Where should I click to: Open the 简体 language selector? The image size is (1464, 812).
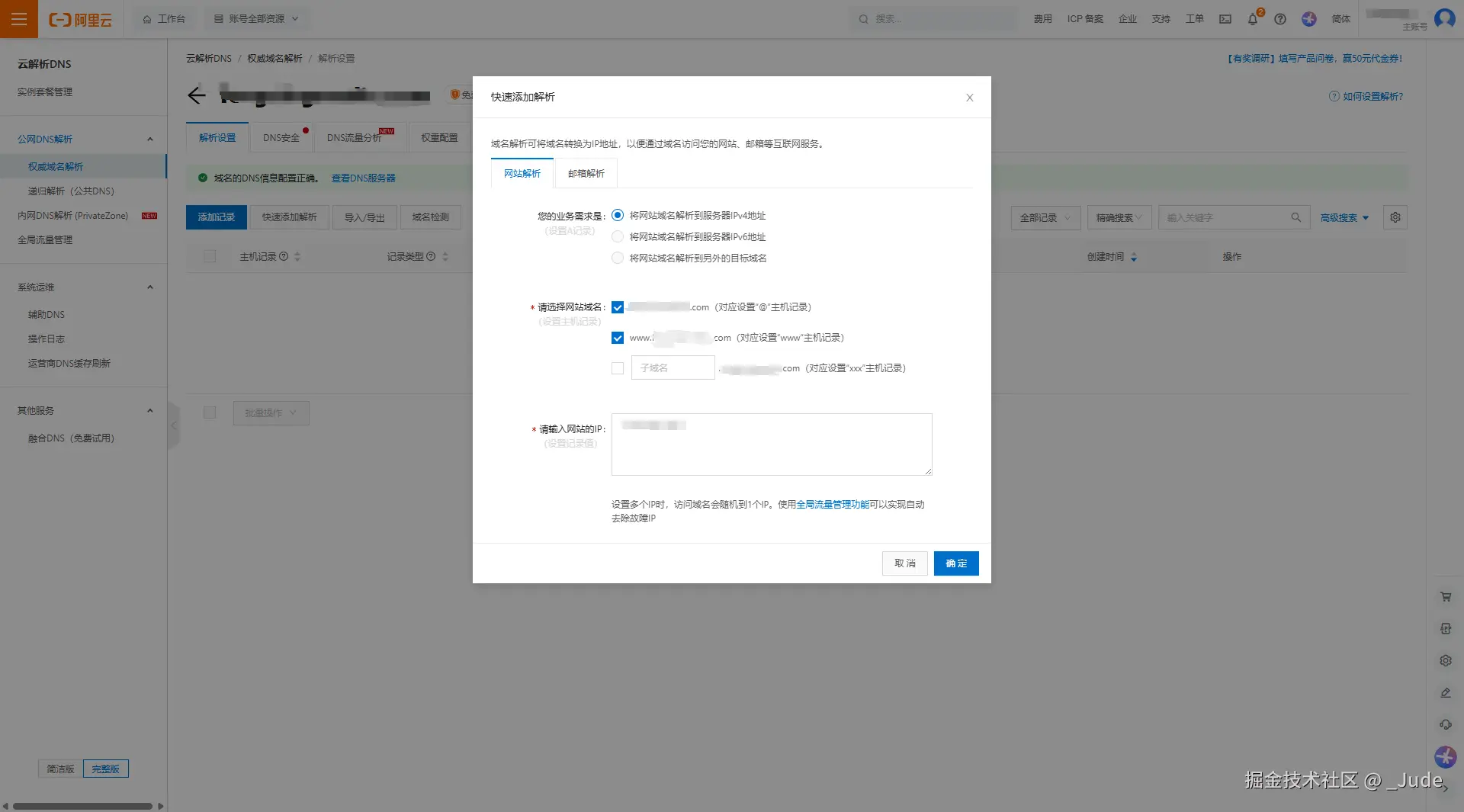point(1341,19)
